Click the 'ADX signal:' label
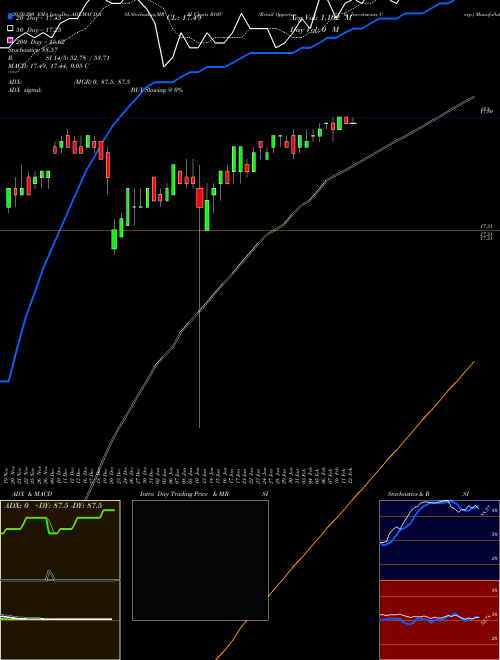 pos(25,90)
